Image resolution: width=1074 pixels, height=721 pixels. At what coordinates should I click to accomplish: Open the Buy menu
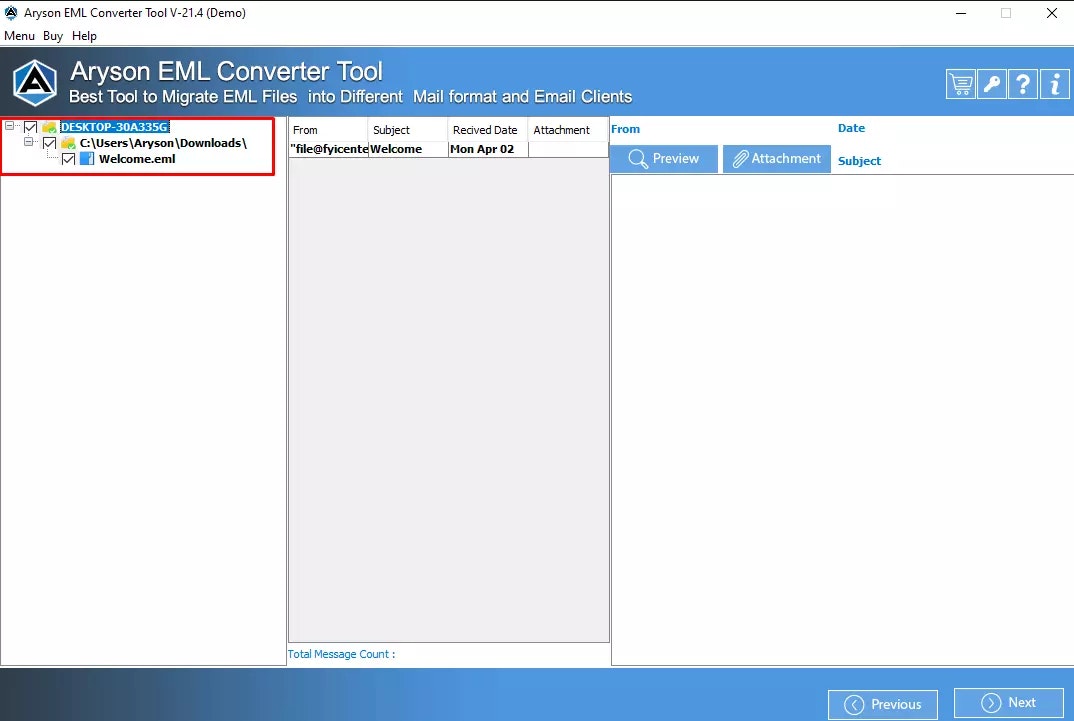click(x=53, y=36)
